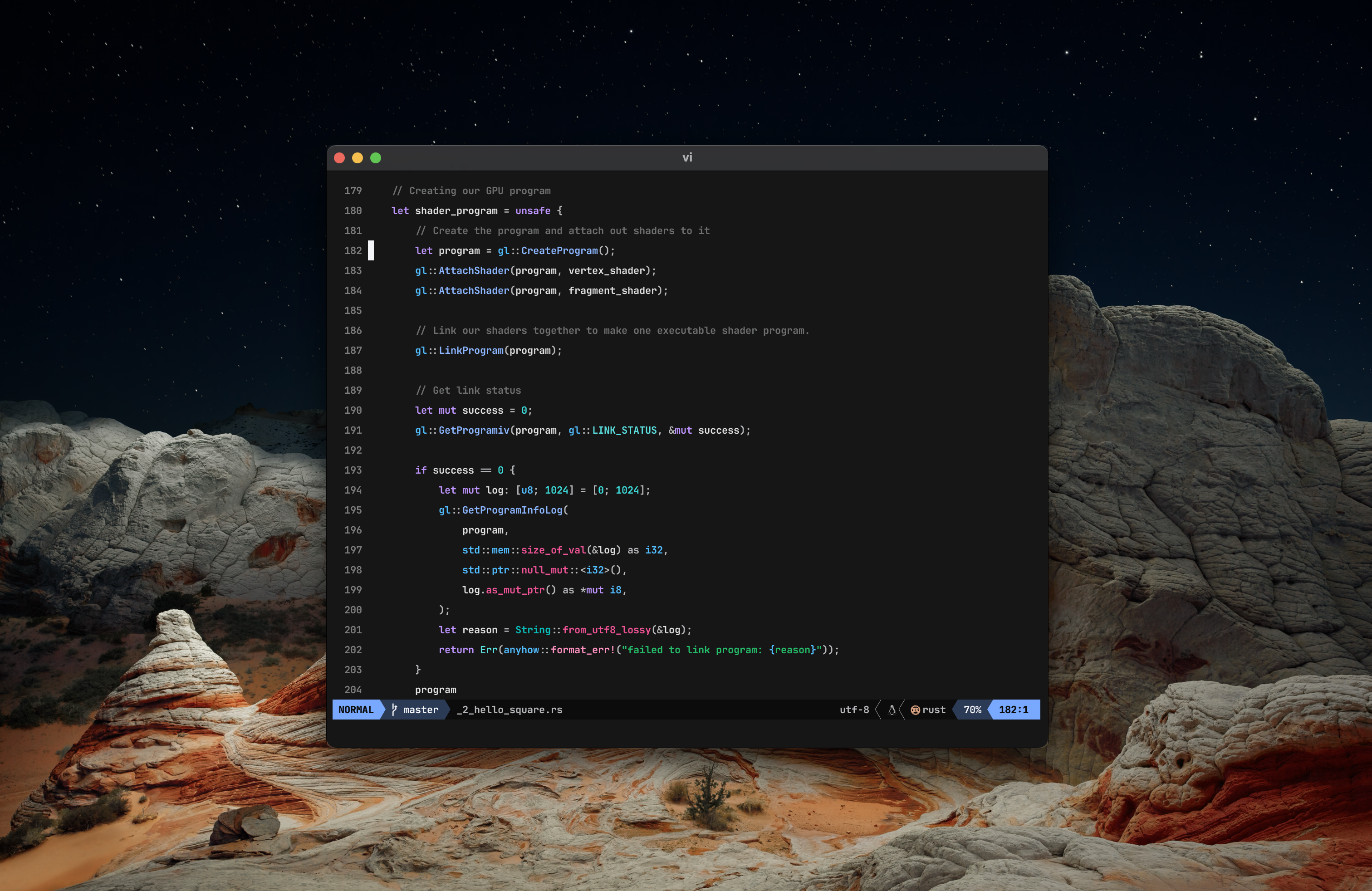The height and width of the screenshot is (891, 1372).
Task: Click the block cursor on line 182
Action: pyautogui.click(x=371, y=251)
